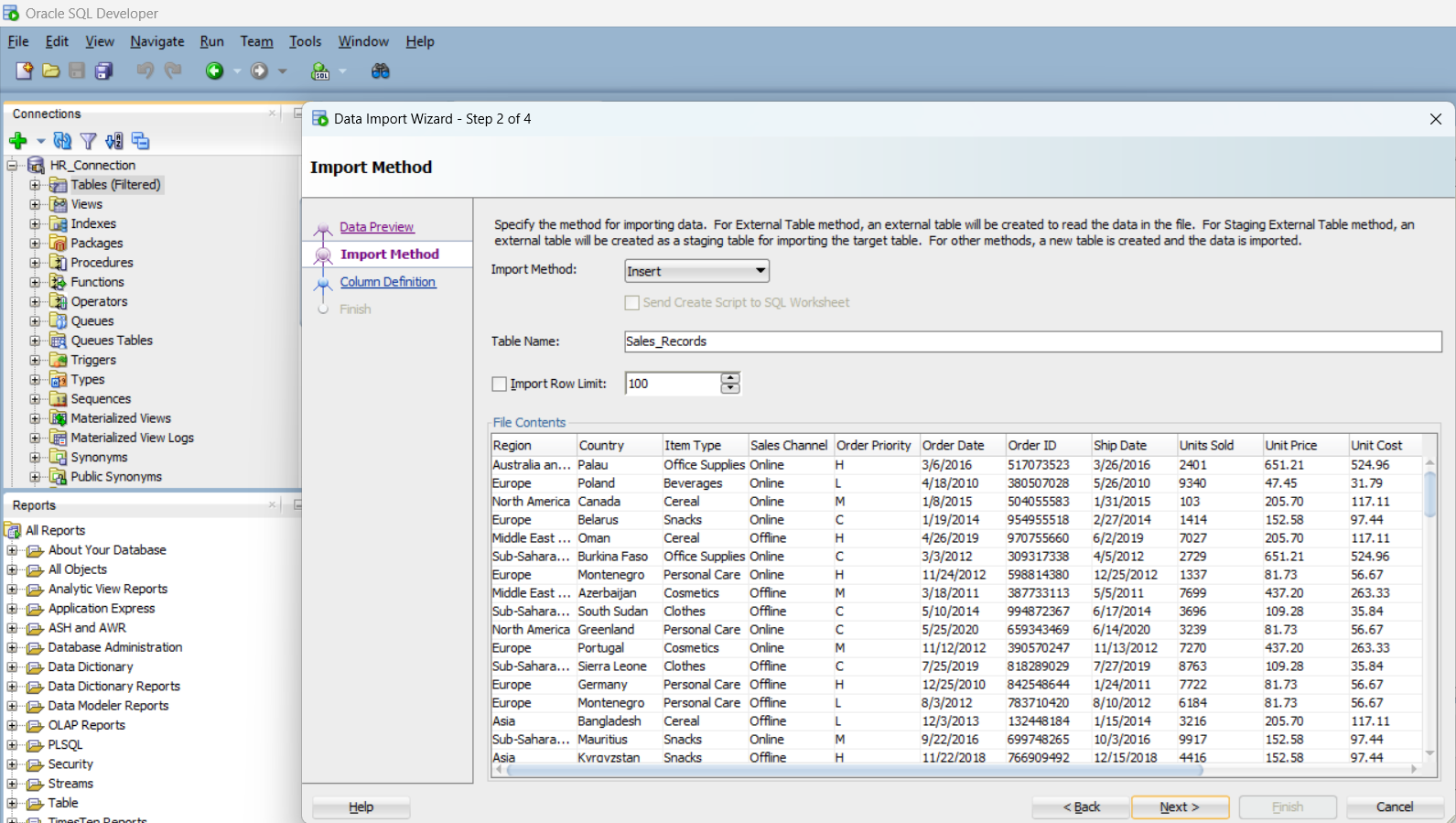1456x823 pixels.
Task: Open the SQL Worksheet dropdown arrow
Action: coord(343,71)
